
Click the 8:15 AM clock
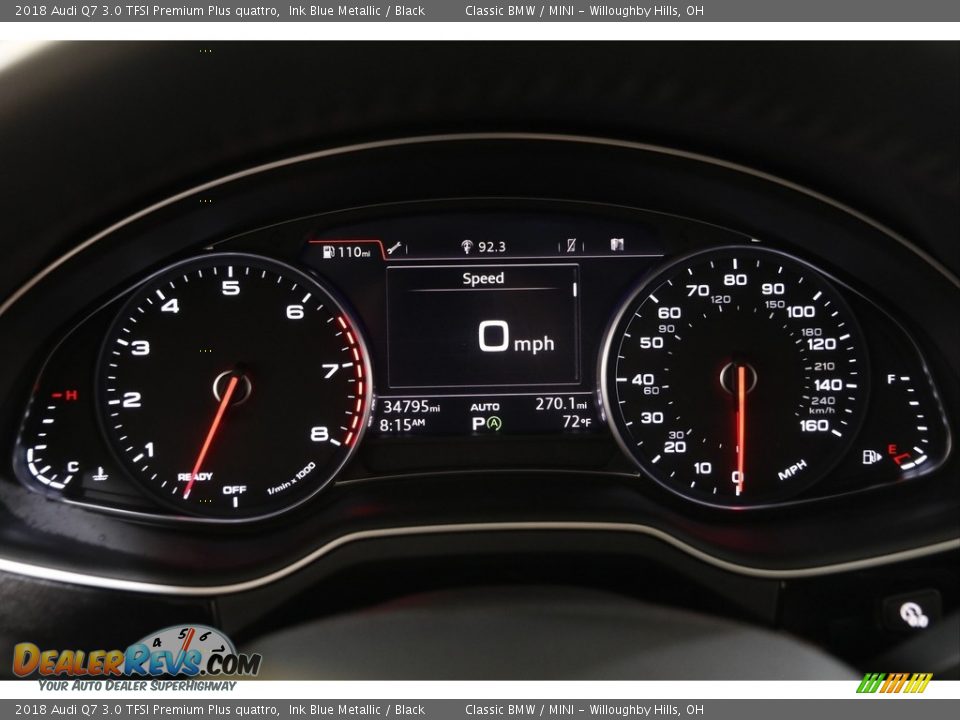coord(402,424)
